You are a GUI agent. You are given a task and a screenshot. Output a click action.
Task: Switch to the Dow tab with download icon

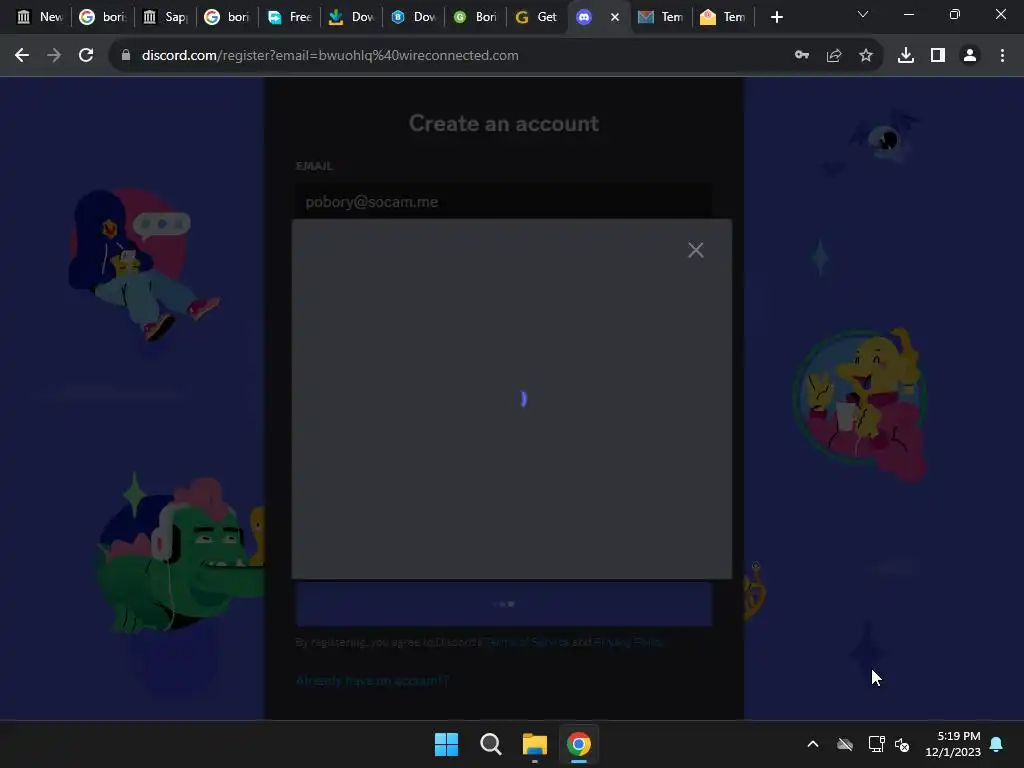tap(352, 18)
